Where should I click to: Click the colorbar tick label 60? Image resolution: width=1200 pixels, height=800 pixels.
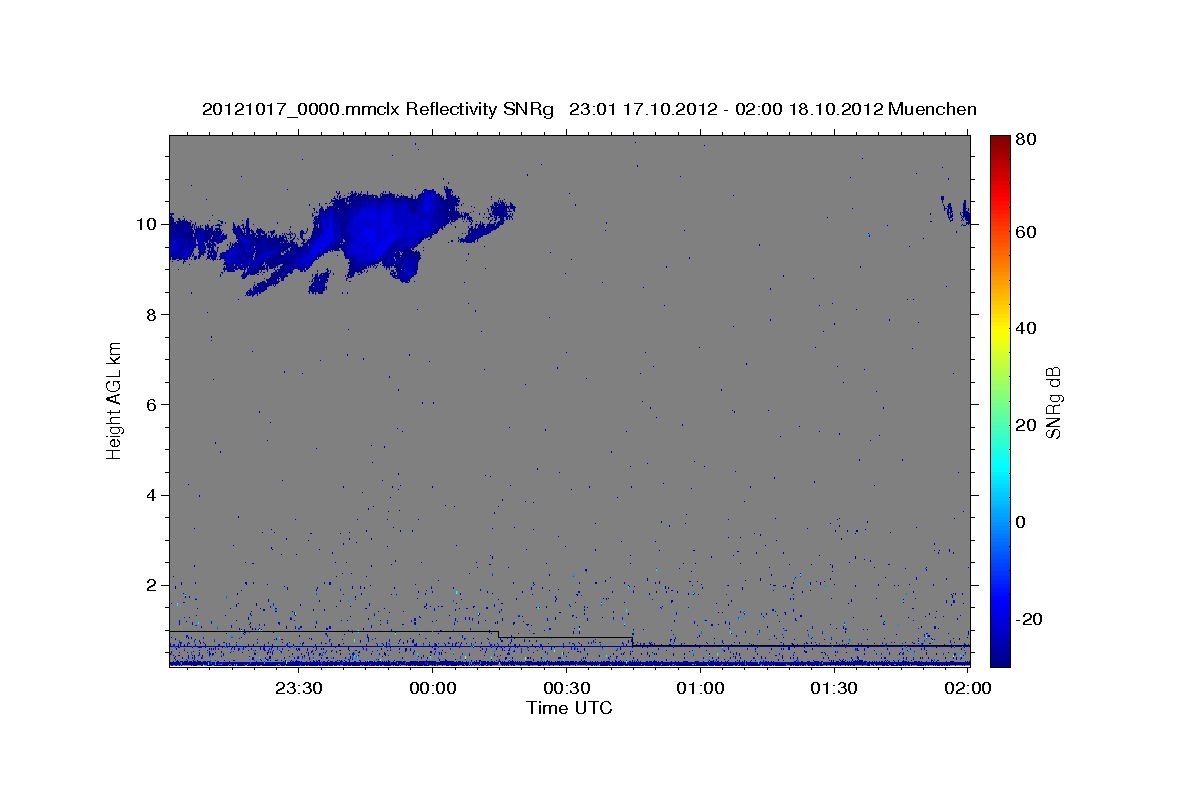[x=1025, y=232]
